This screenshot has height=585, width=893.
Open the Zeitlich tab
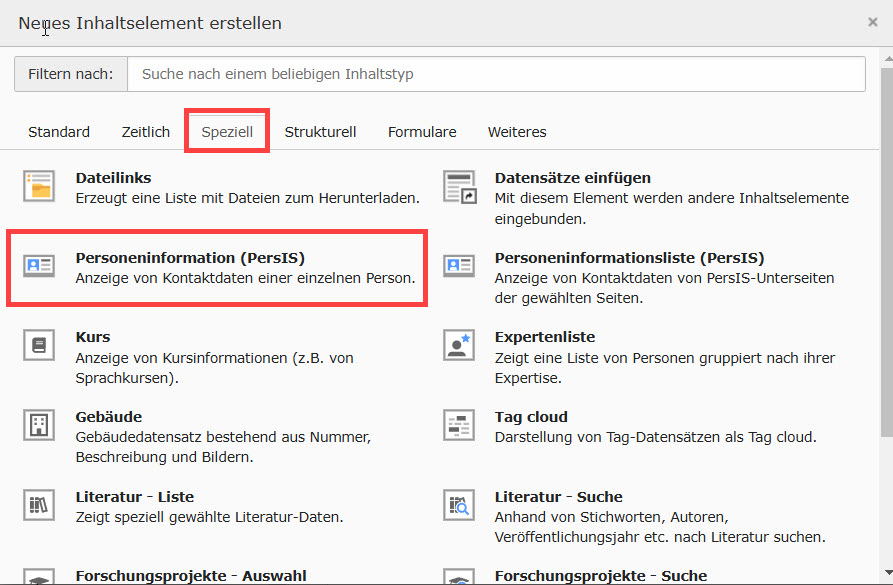[146, 132]
